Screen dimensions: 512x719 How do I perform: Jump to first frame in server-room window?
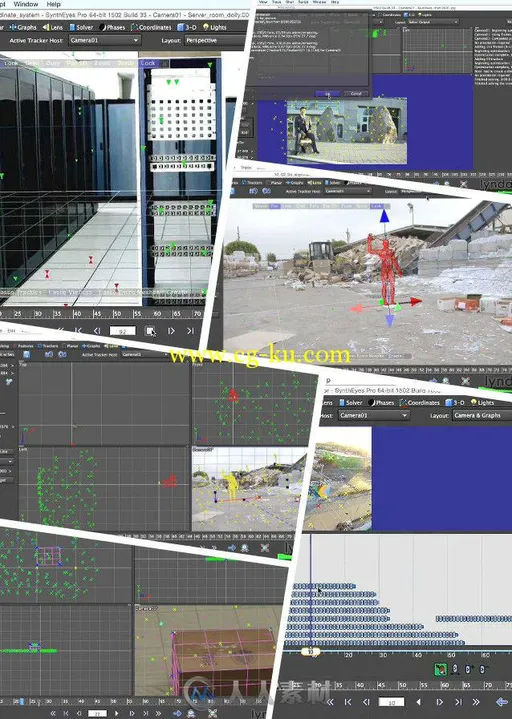[x=78, y=331]
